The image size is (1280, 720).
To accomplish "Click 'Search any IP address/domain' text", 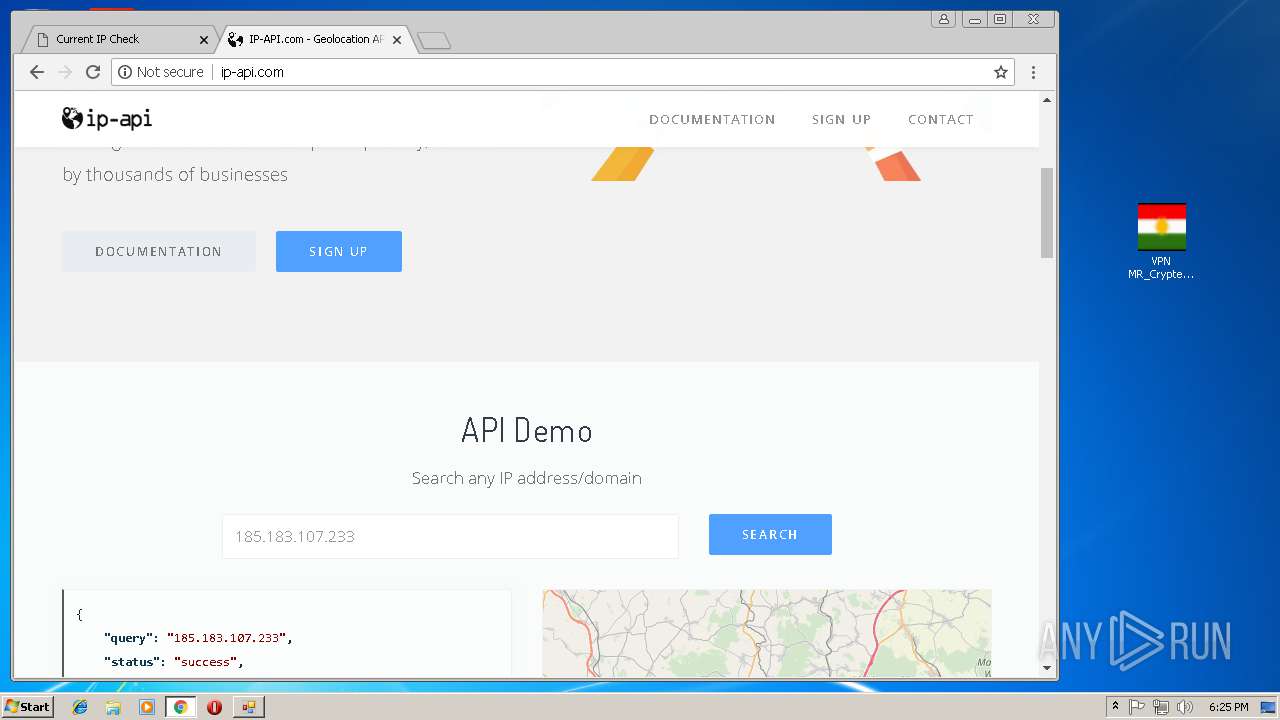I will tap(527, 478).
